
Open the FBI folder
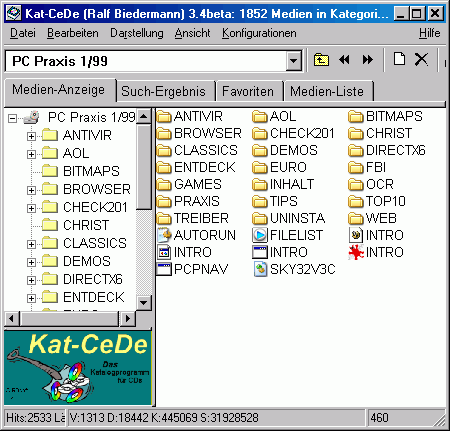tap(367, 167)
